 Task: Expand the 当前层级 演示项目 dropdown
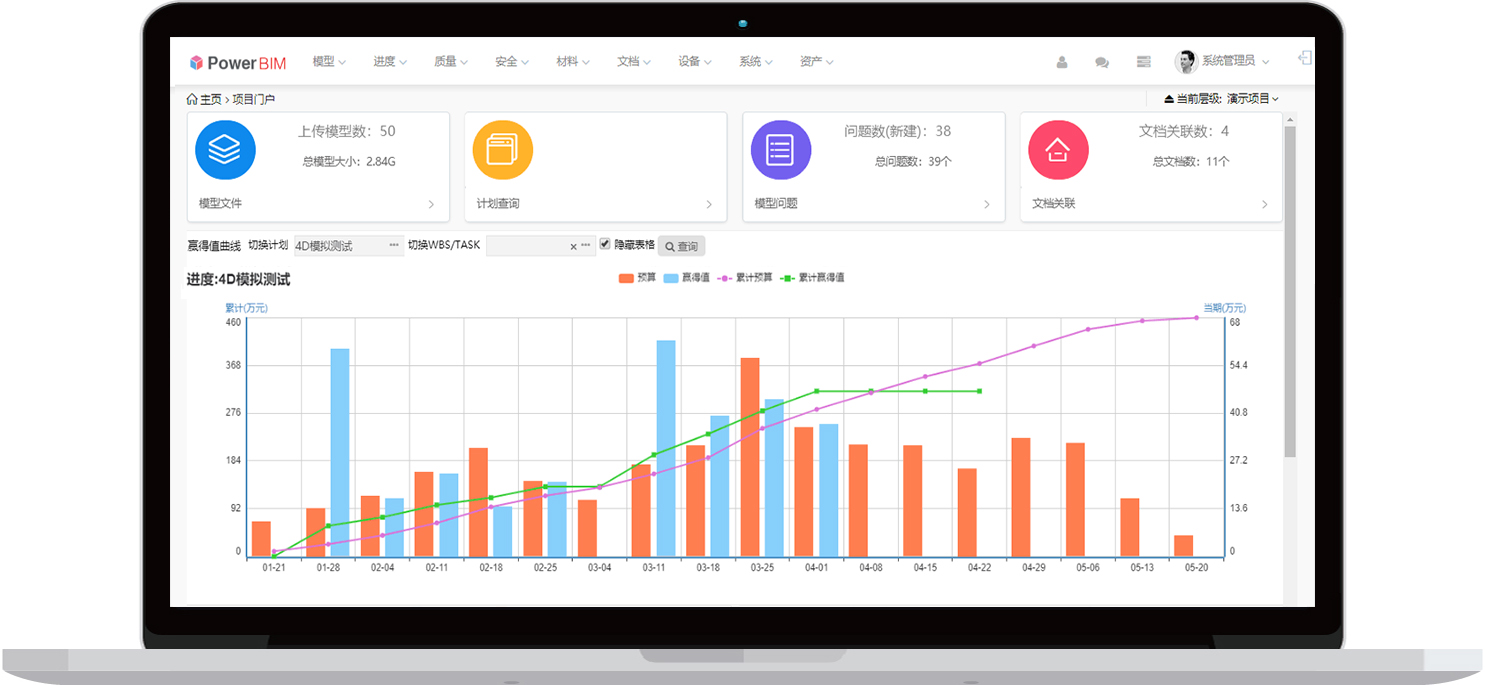coord(1221,99)
